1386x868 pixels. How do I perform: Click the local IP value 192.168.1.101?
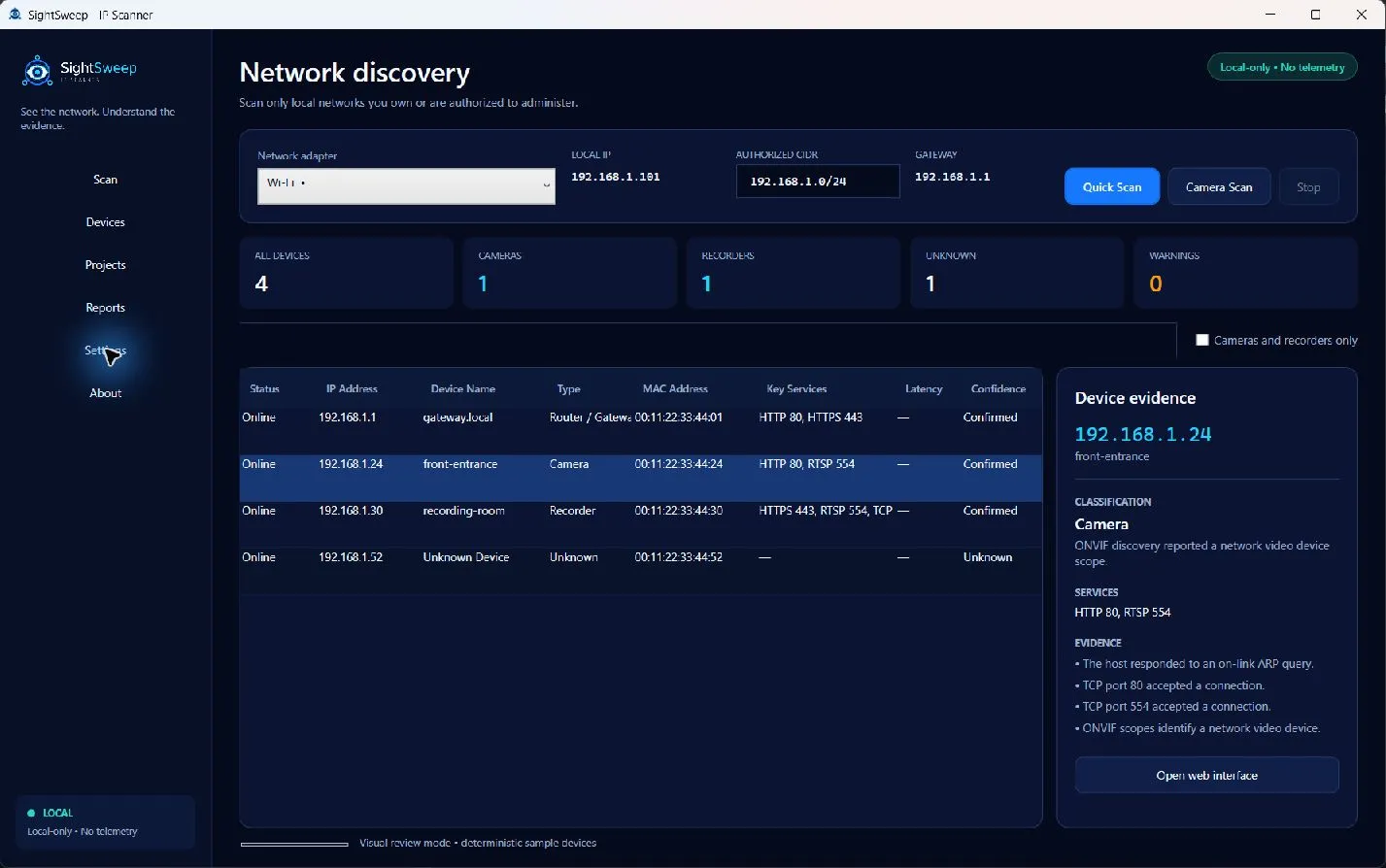point(616,177)
